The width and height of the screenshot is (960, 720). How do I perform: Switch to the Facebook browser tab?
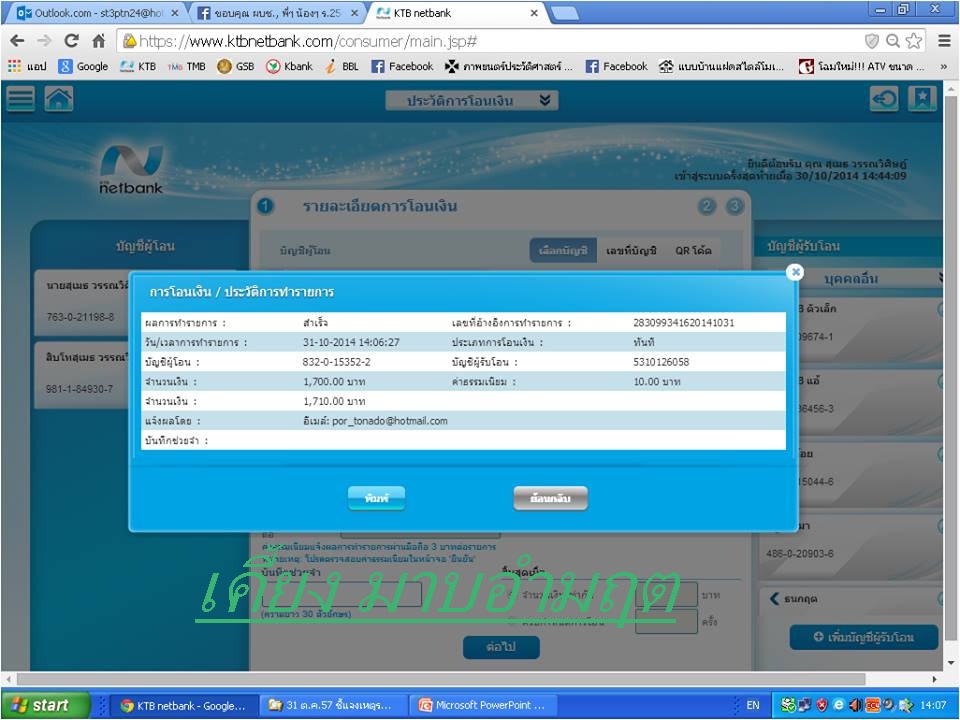click(x=275, y=14)
